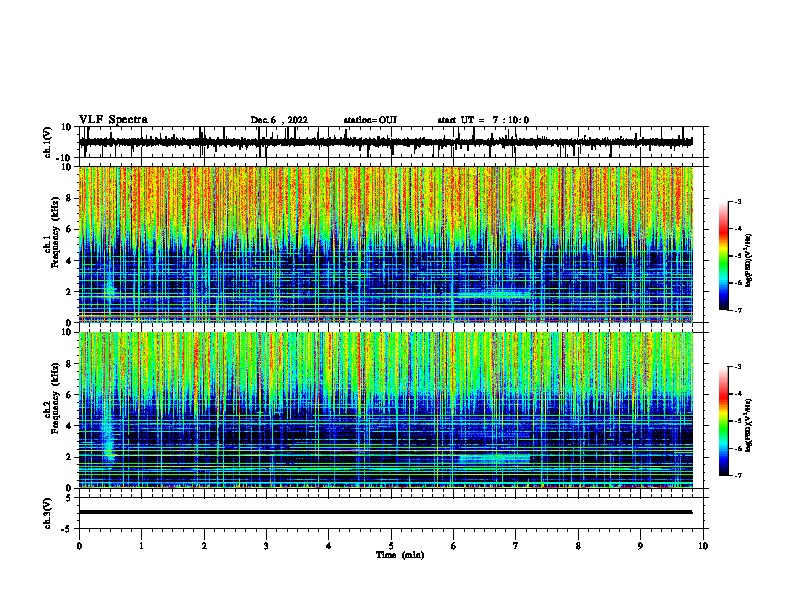This screenshot has width=792, height=612.
Task: Click the "station=OUJ" header label
Action: click(370, 120)
